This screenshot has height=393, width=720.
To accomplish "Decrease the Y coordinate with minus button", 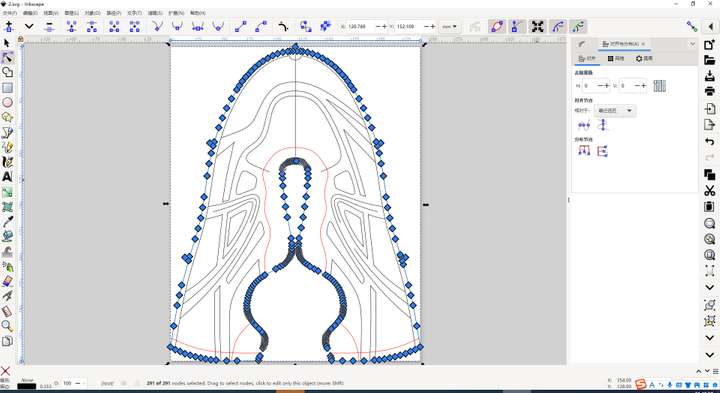I will 426,27.
